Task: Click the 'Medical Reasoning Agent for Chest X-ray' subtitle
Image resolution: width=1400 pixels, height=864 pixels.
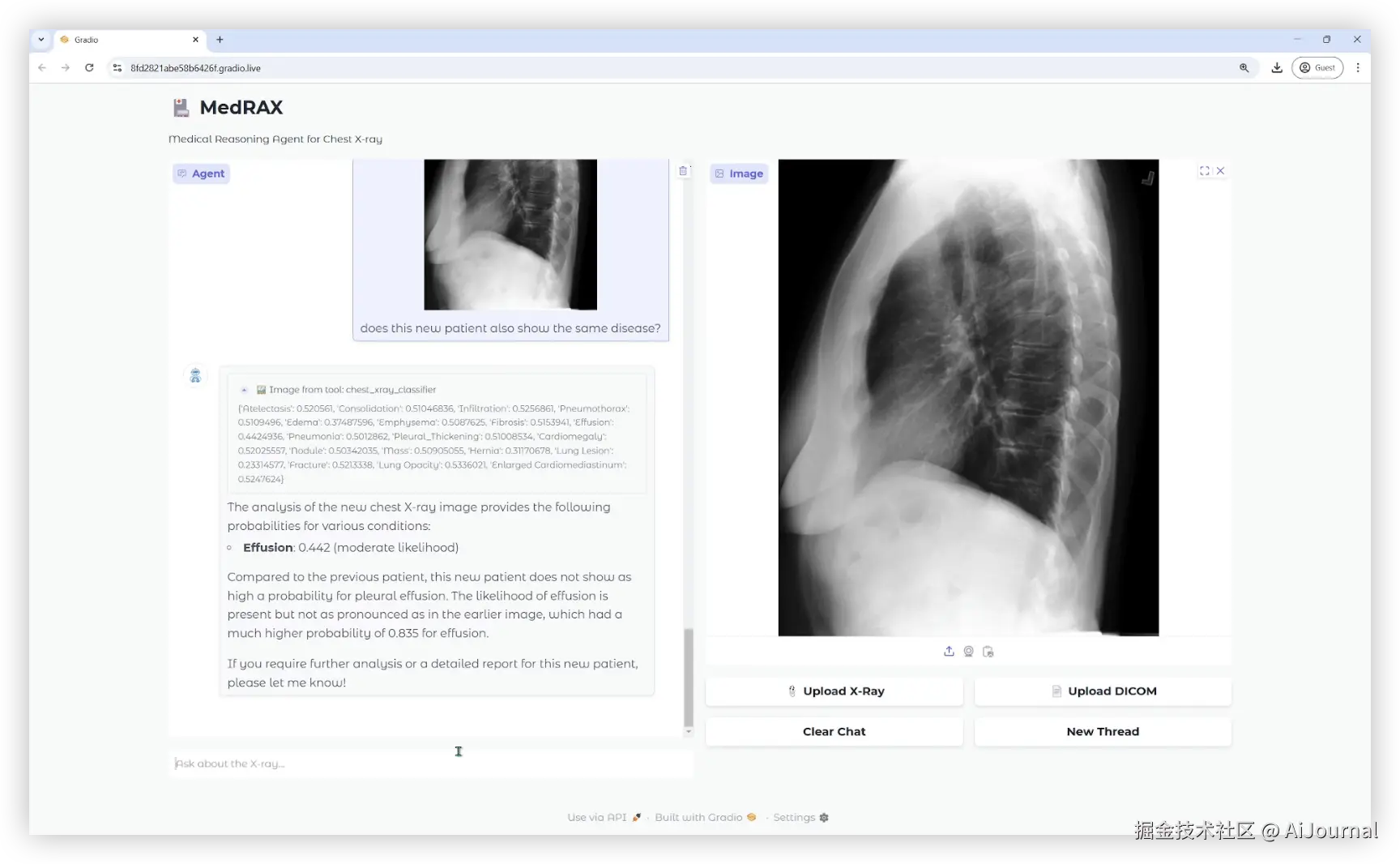Action: click(x=275, y=139)
